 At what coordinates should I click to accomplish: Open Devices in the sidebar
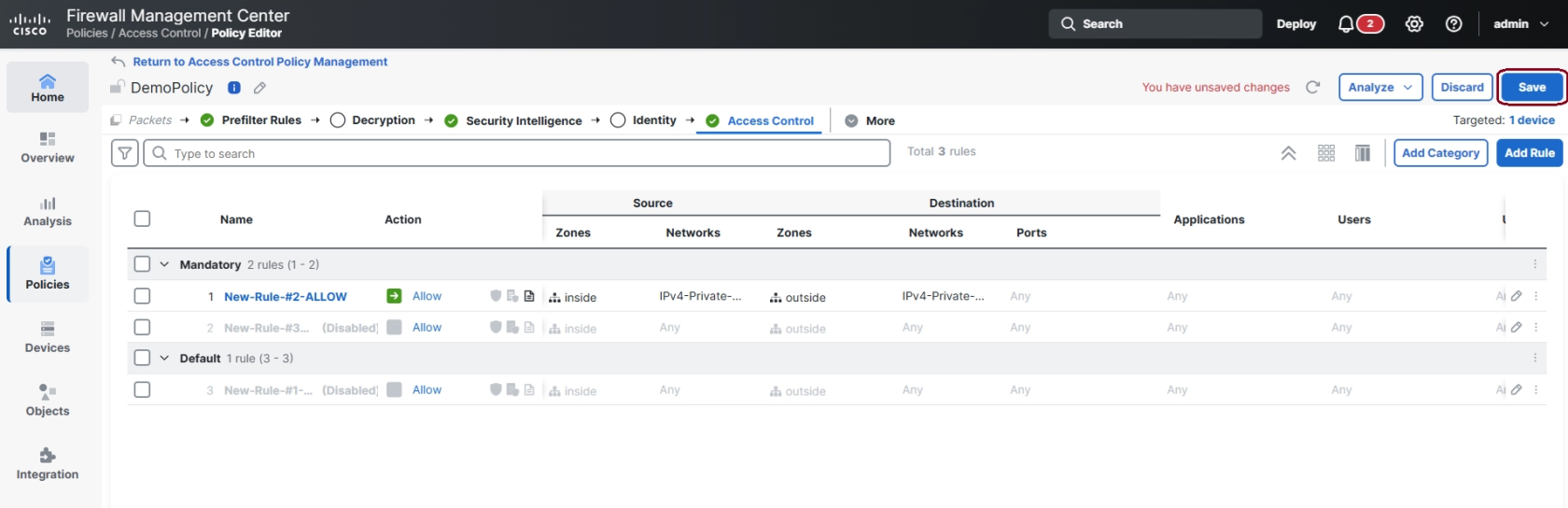point(48,338)
